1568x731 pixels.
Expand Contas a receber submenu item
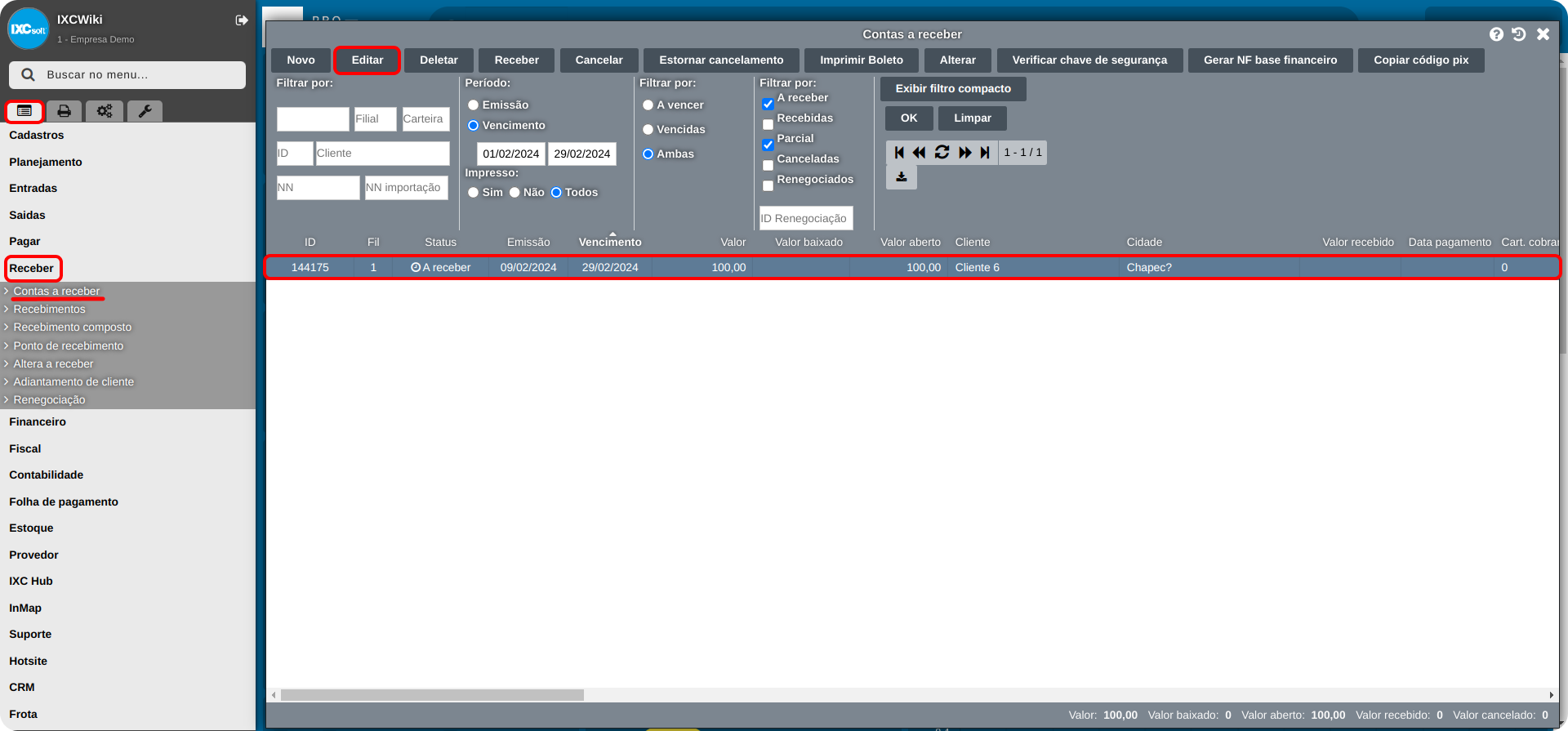pyautogui.click(x=56, y=292)
